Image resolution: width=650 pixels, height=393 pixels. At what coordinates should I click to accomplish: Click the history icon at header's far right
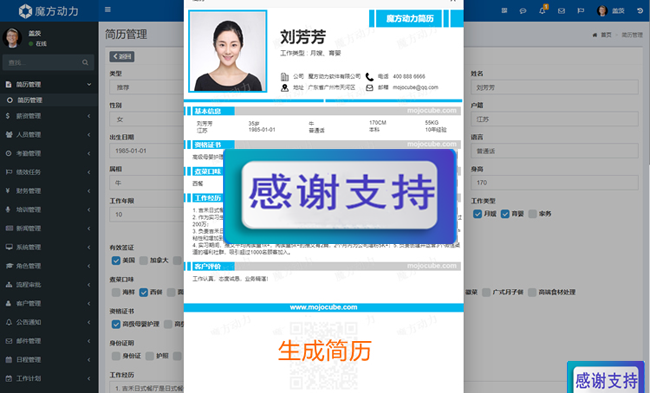coord(640,11)
